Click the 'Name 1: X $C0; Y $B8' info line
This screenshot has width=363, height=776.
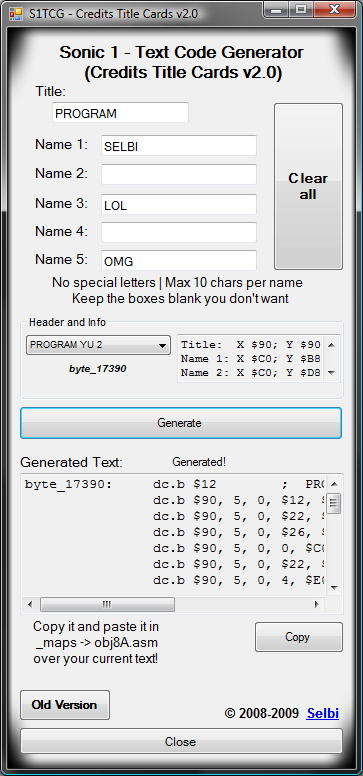[x=251, y=358]
